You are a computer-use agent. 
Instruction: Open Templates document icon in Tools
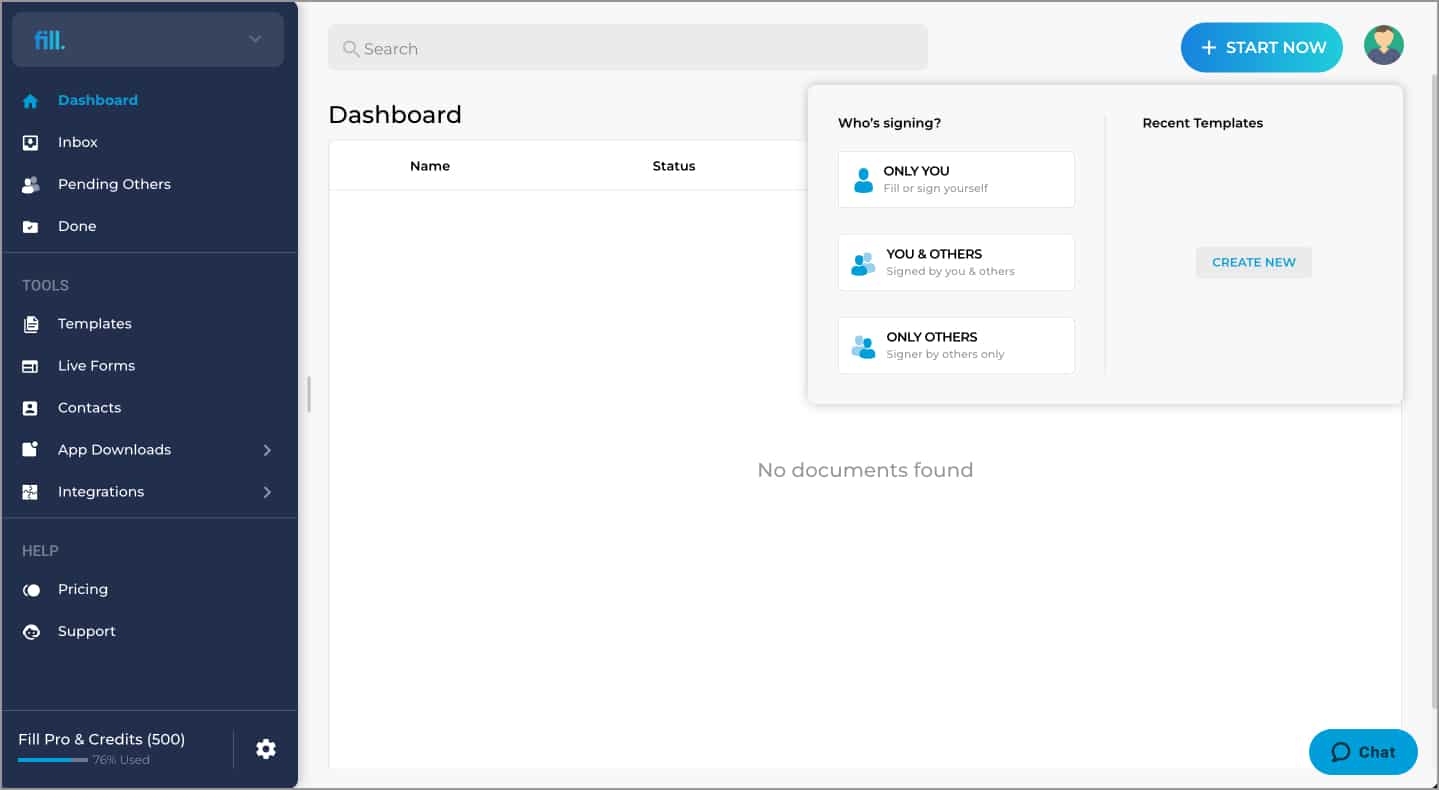point(31,324)
